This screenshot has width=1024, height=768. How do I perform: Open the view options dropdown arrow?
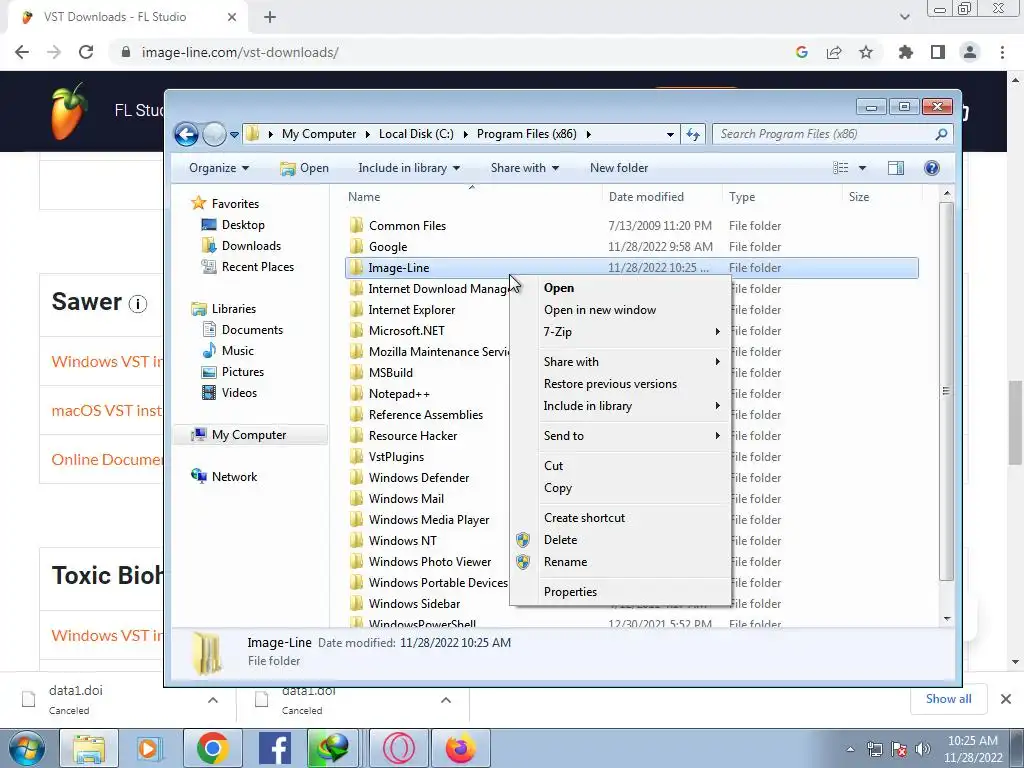click(862, 168)
